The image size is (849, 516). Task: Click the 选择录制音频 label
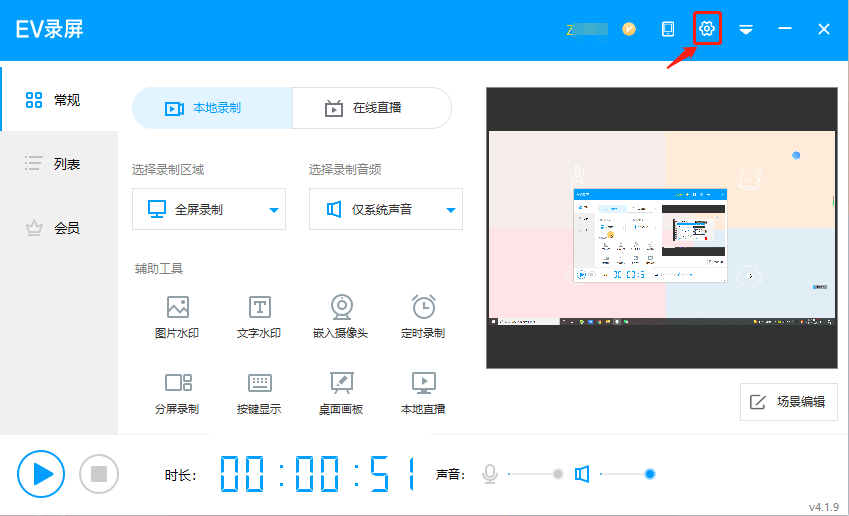pos(345,170)
